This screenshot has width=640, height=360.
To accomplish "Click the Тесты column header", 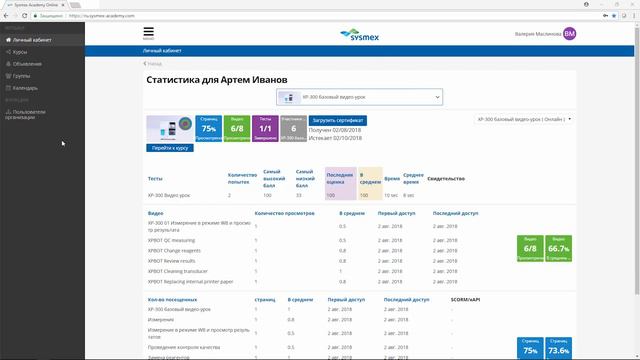I will (x=155, y=179).
